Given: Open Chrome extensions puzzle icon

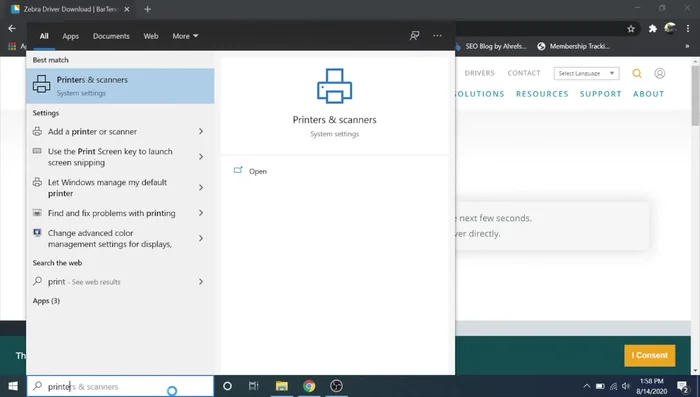Looking at the screenshot, I should click(653, 29).
